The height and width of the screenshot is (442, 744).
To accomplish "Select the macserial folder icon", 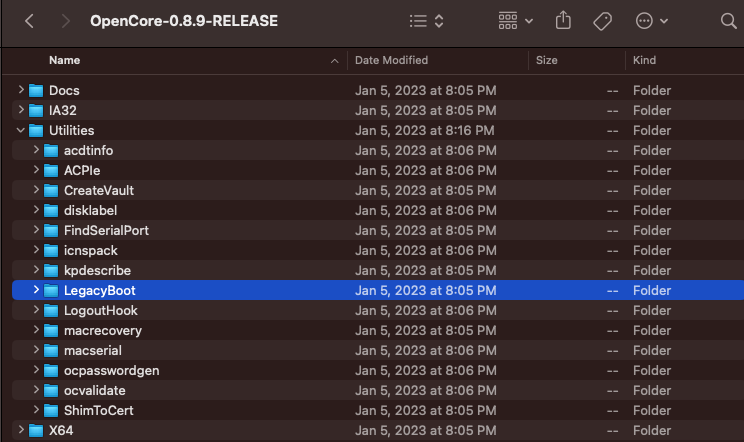I will click(x=51, y=350).
